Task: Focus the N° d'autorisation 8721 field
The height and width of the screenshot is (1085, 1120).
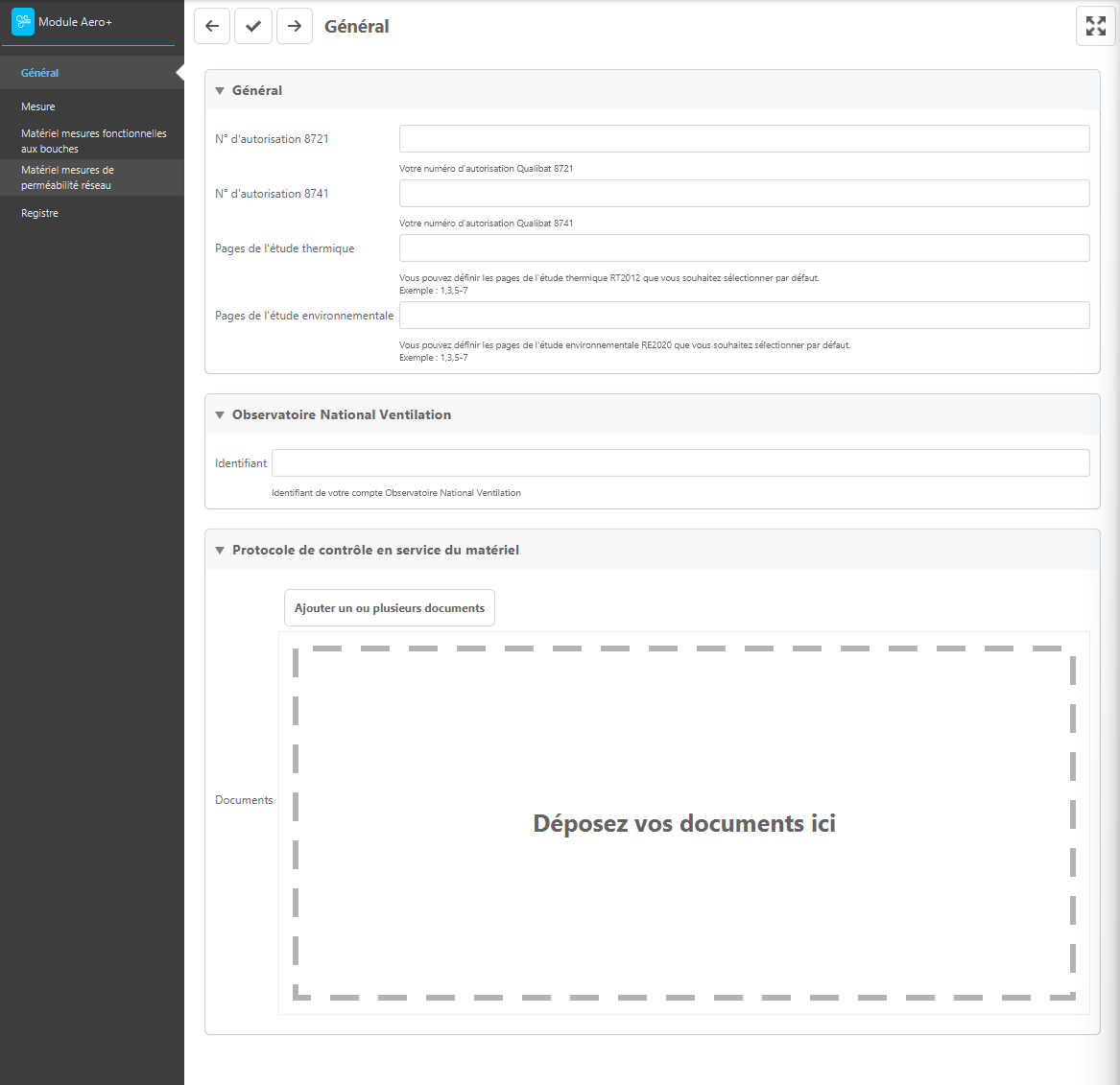Action: [745, 138]
